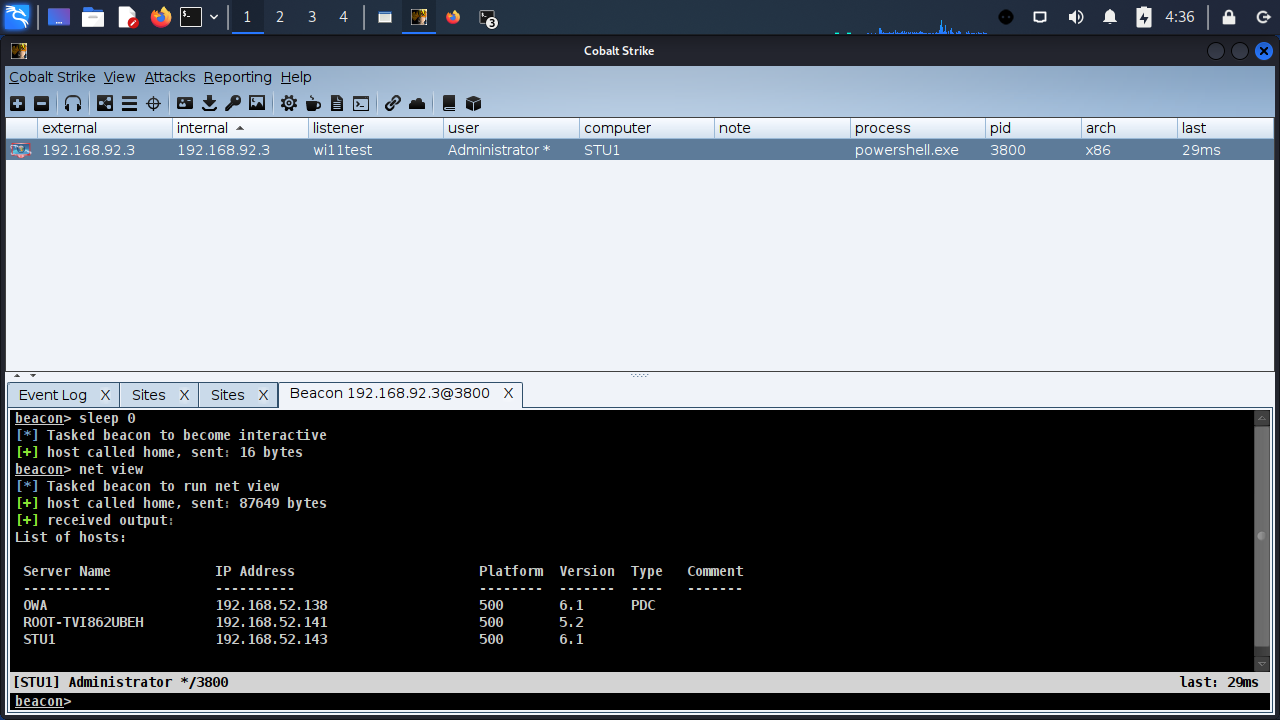Image resolution: width=1280 pixels, height=720 pixels.
Task: Click MS Office macro document icon
Action: [x=337, y=103]
